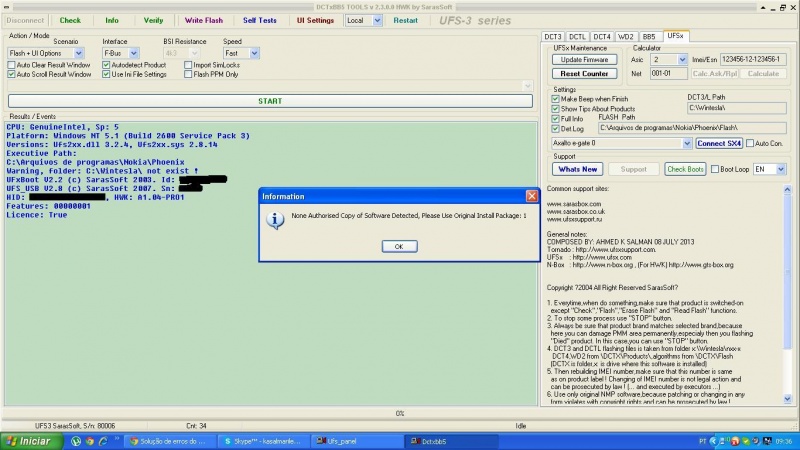Toggle Show Tips About Products checkbox

555,109
